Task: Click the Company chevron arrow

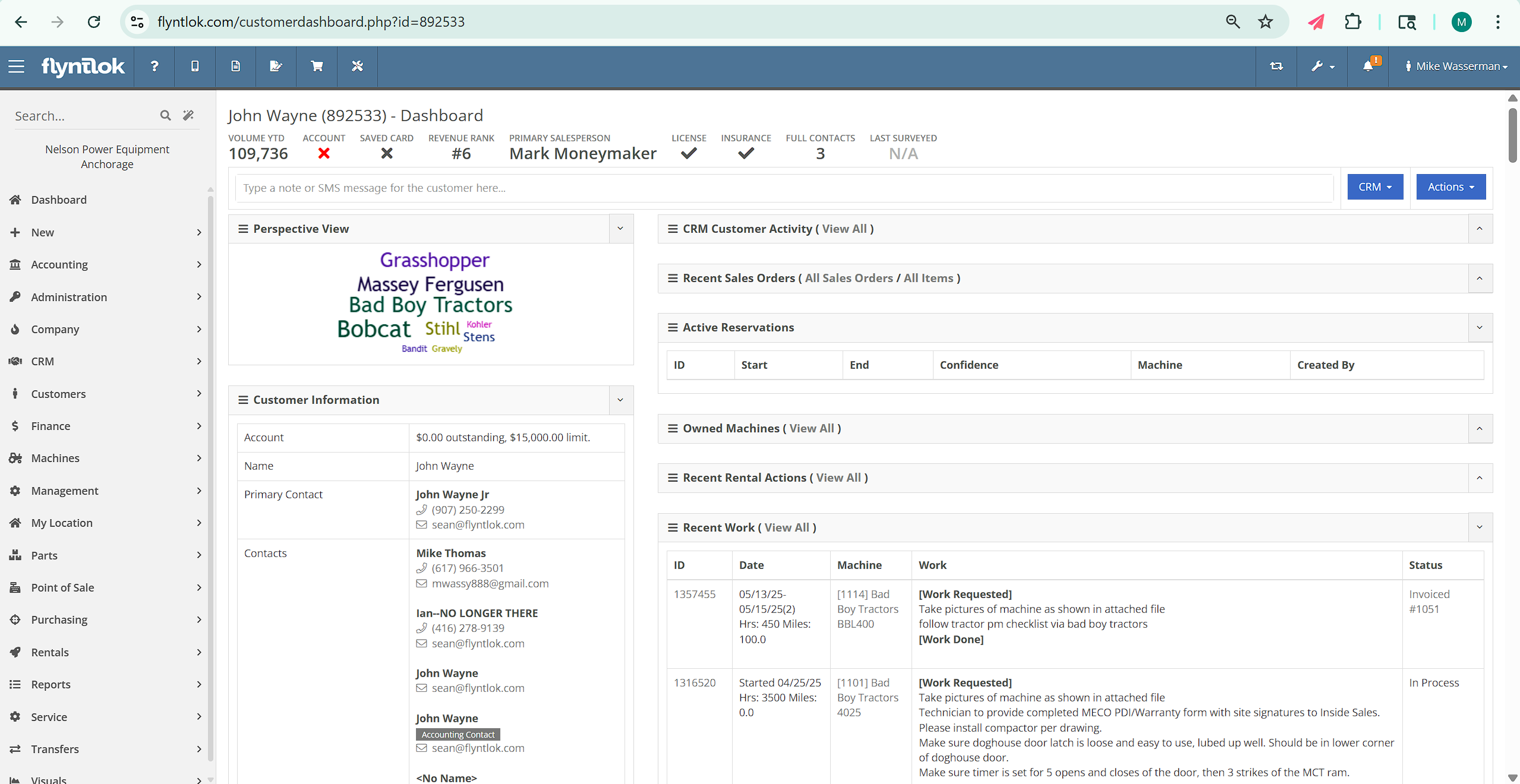Action: click(x=199, y=329)
